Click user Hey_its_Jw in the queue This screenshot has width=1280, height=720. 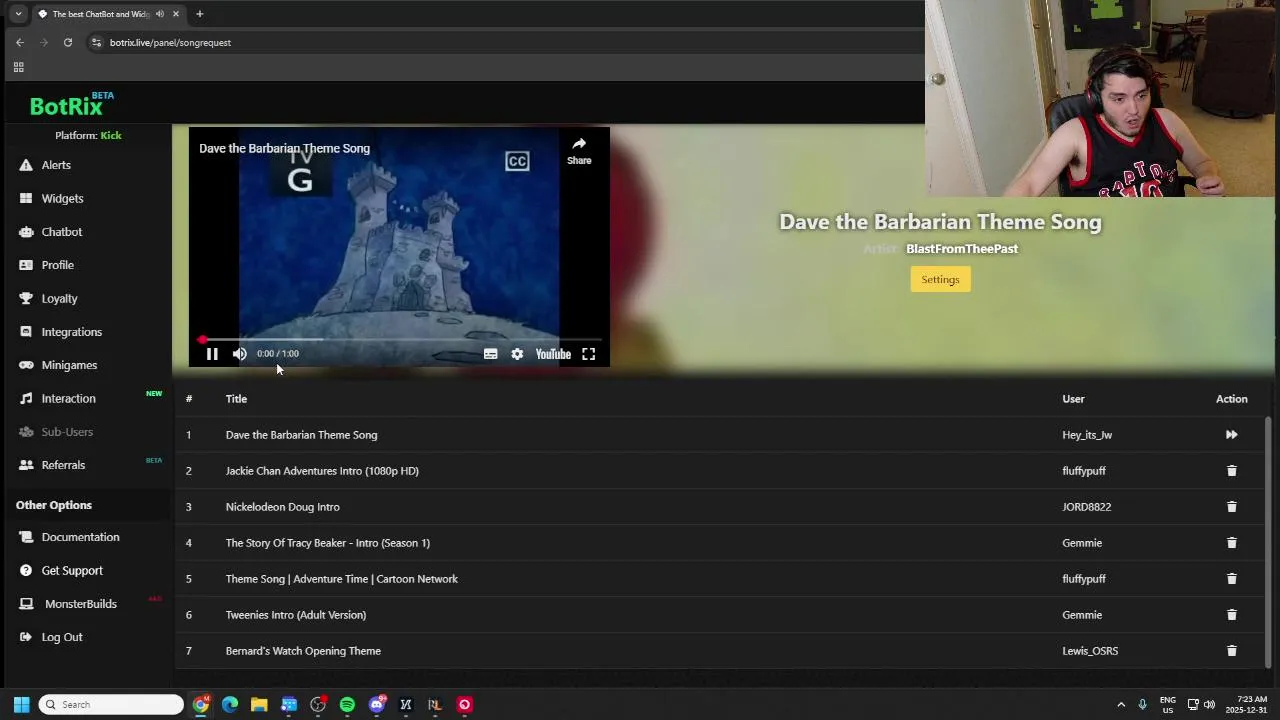1087,435
